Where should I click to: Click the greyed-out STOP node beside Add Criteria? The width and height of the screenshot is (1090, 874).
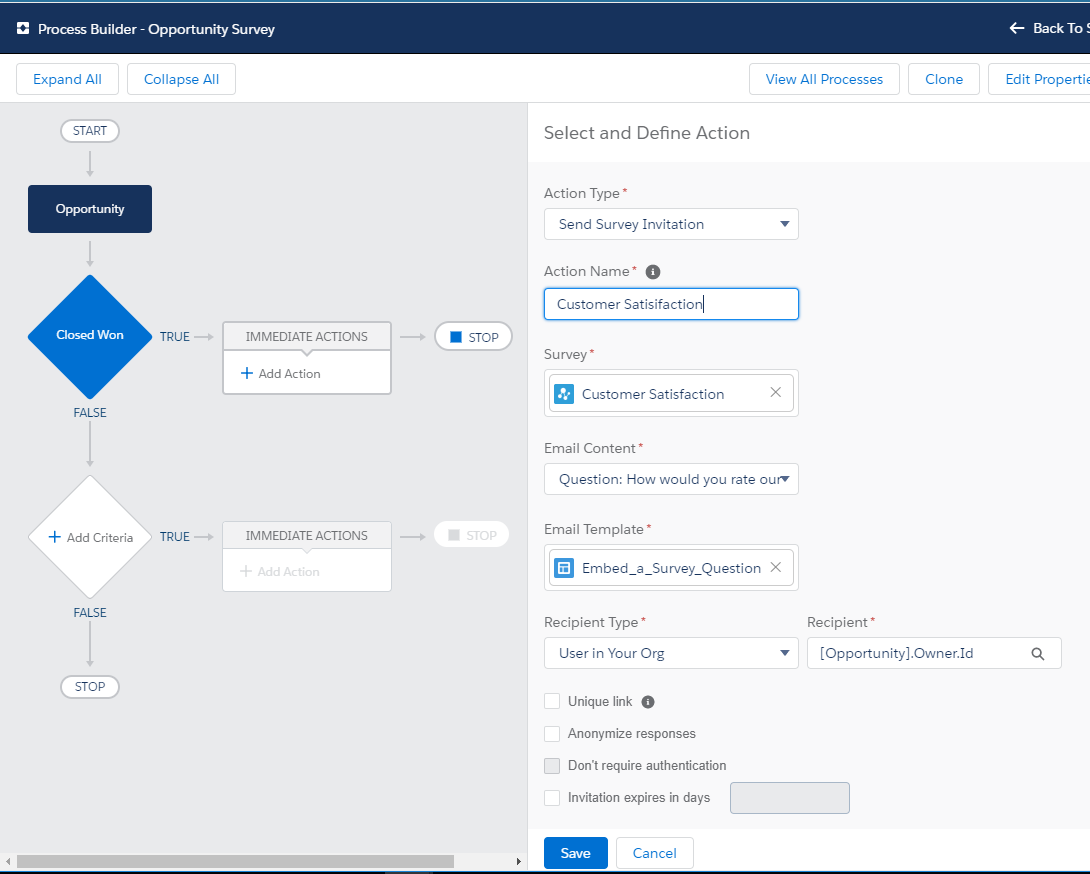[x=472, y=535]
